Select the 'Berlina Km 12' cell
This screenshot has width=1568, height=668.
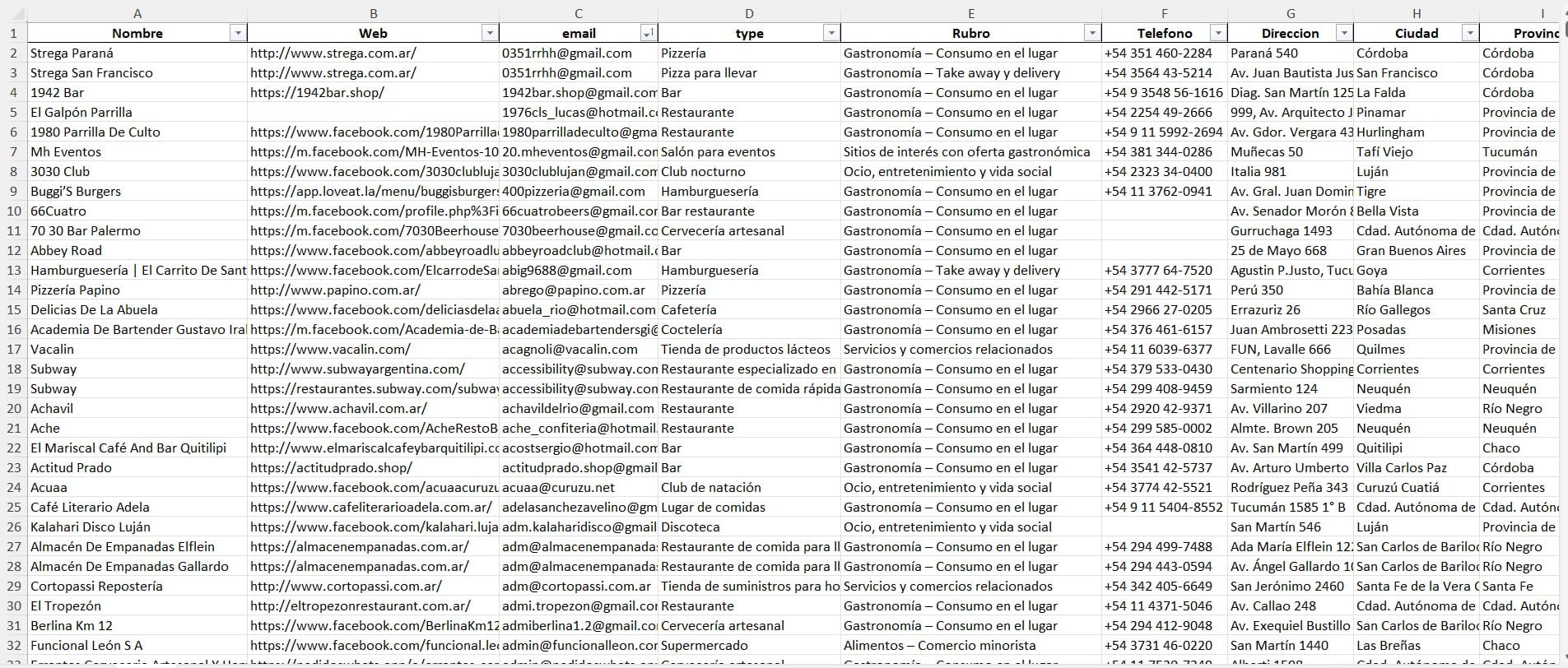tap(137, 625)
